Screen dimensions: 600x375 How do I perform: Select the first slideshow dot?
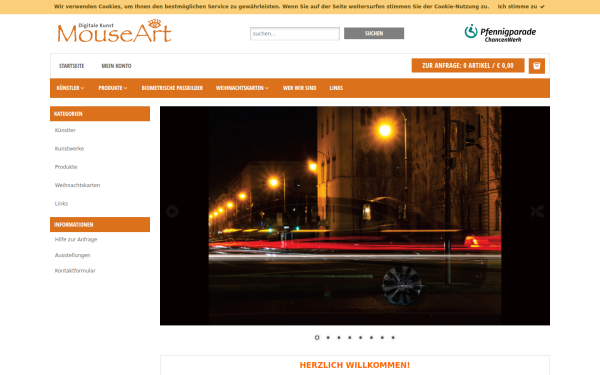coord(317,338)
